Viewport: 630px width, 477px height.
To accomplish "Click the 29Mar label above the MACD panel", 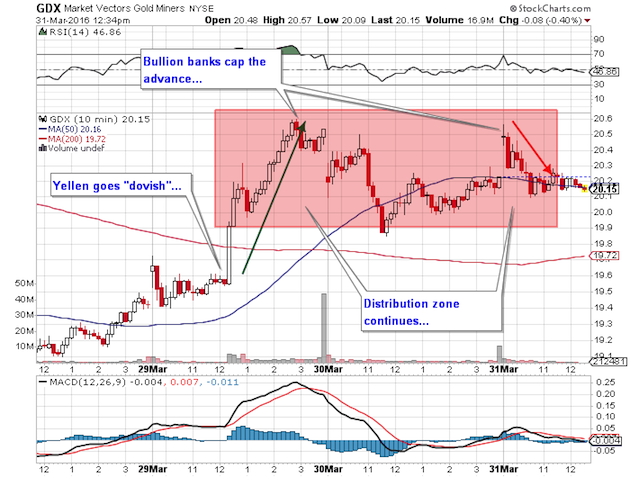I will click(152, 369).
